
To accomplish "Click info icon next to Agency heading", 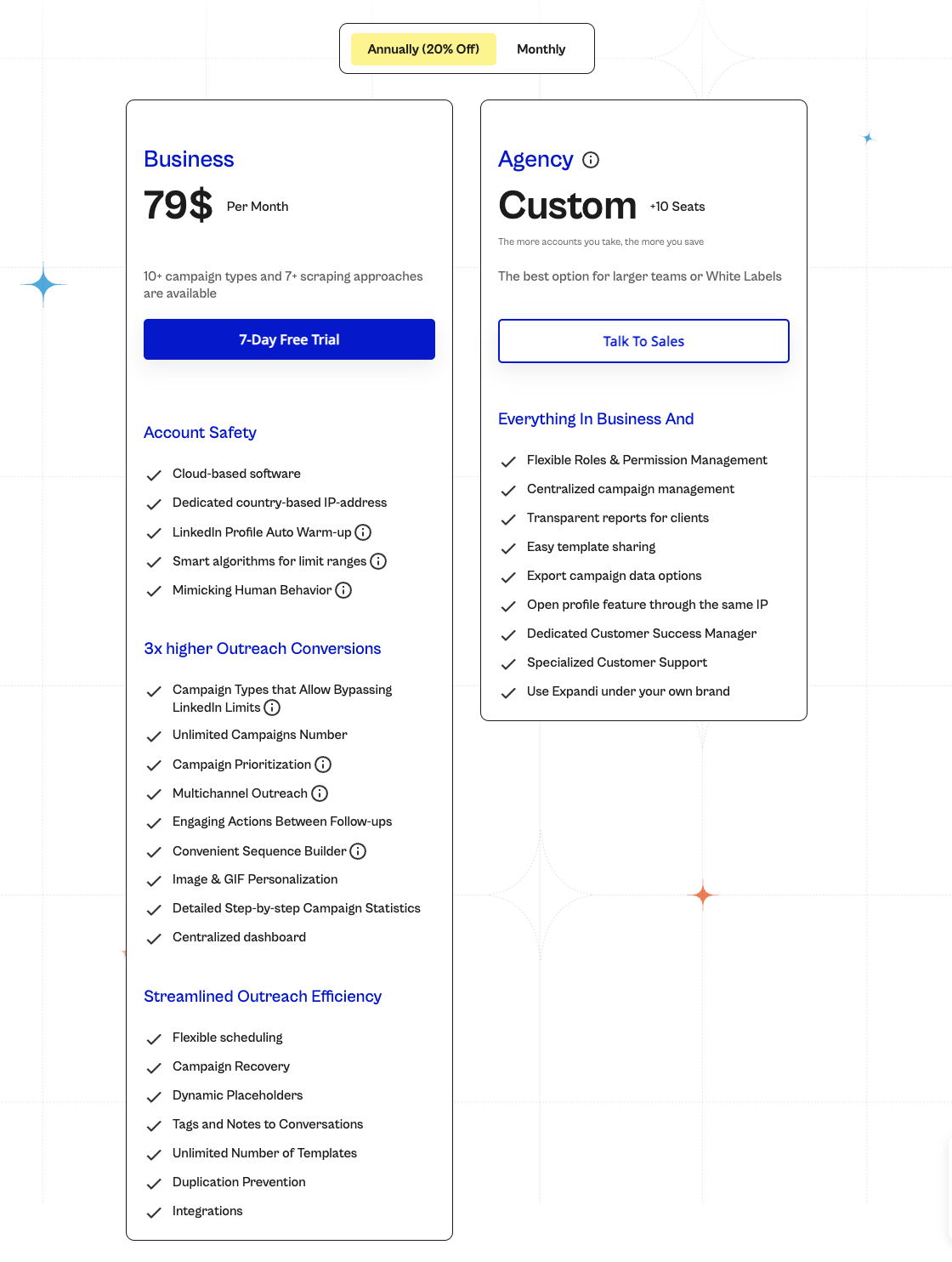I will pos(591,160).
